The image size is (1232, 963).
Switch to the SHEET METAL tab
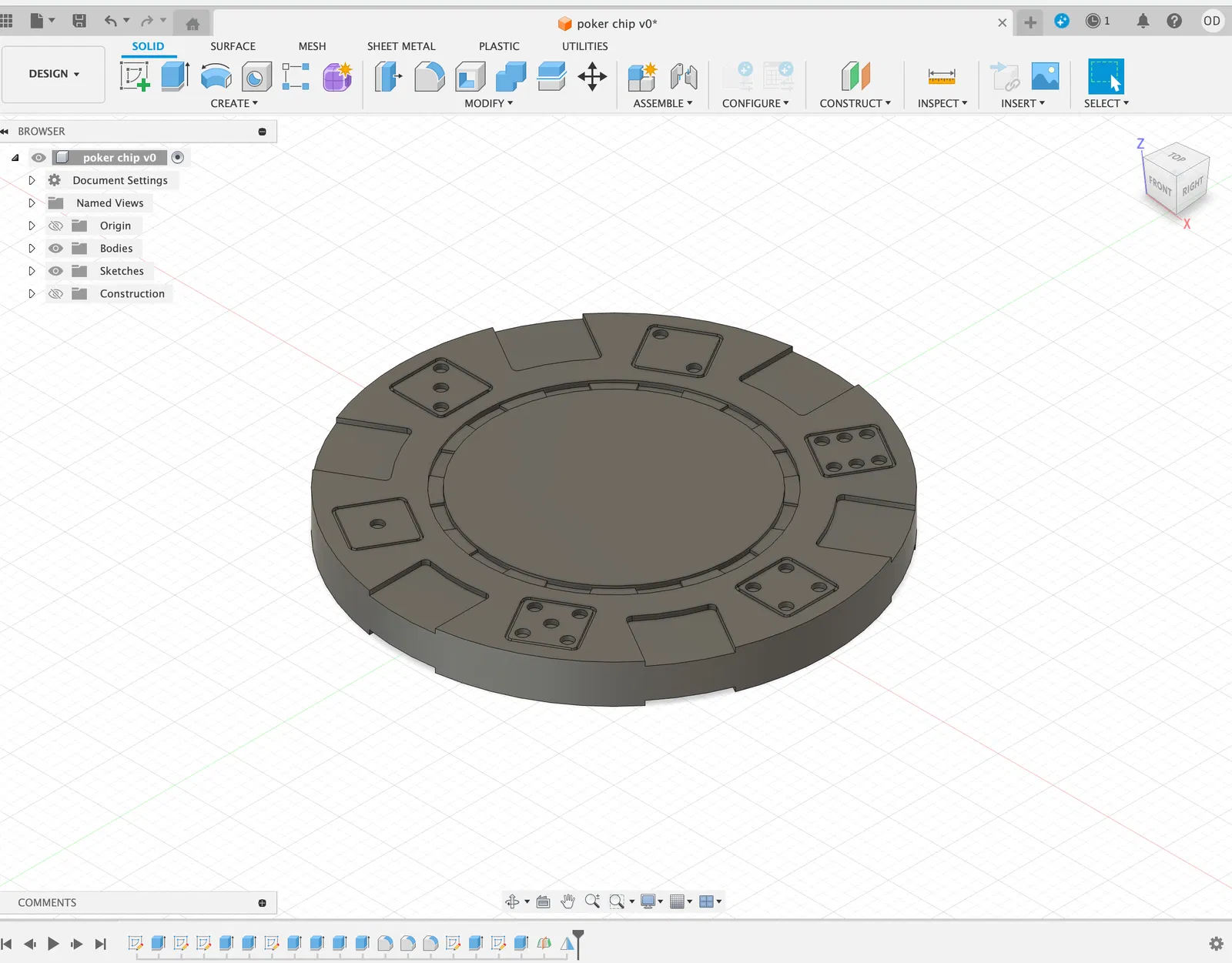tap(401, 46)
